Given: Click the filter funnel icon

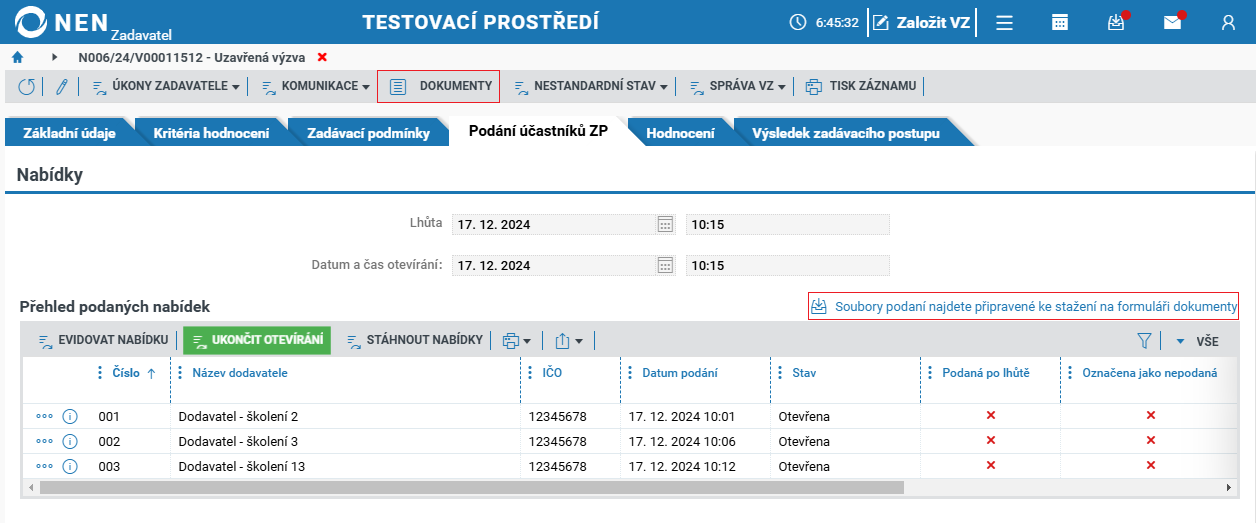Looking at the screenshot, I should tap(1145, 341).
